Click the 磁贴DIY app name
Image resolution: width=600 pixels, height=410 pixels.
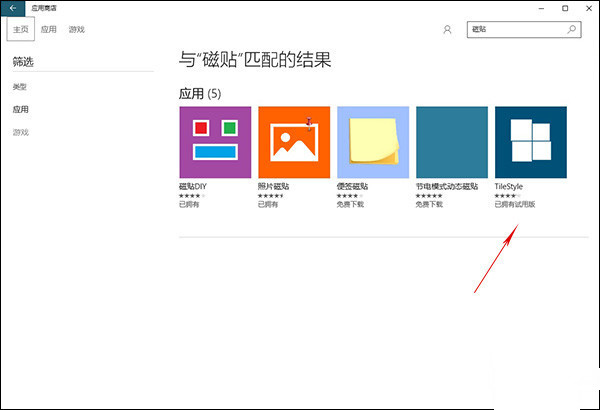(x=193, y=186)
